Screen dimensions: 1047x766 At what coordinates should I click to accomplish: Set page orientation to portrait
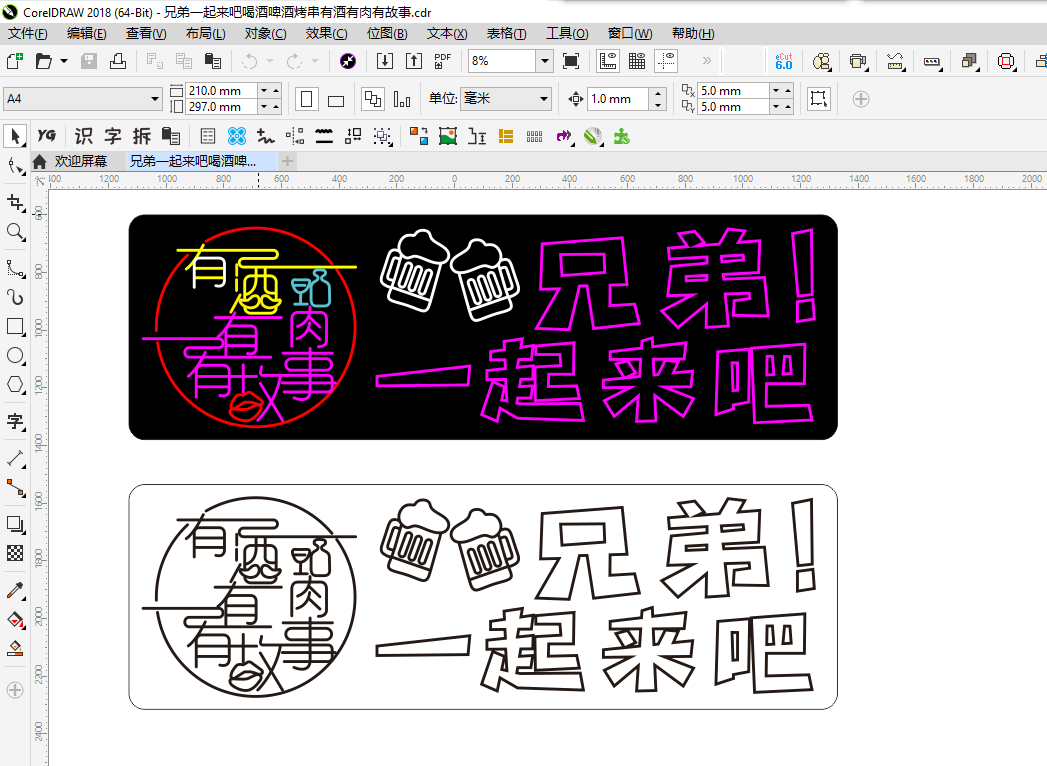[306, 100]
